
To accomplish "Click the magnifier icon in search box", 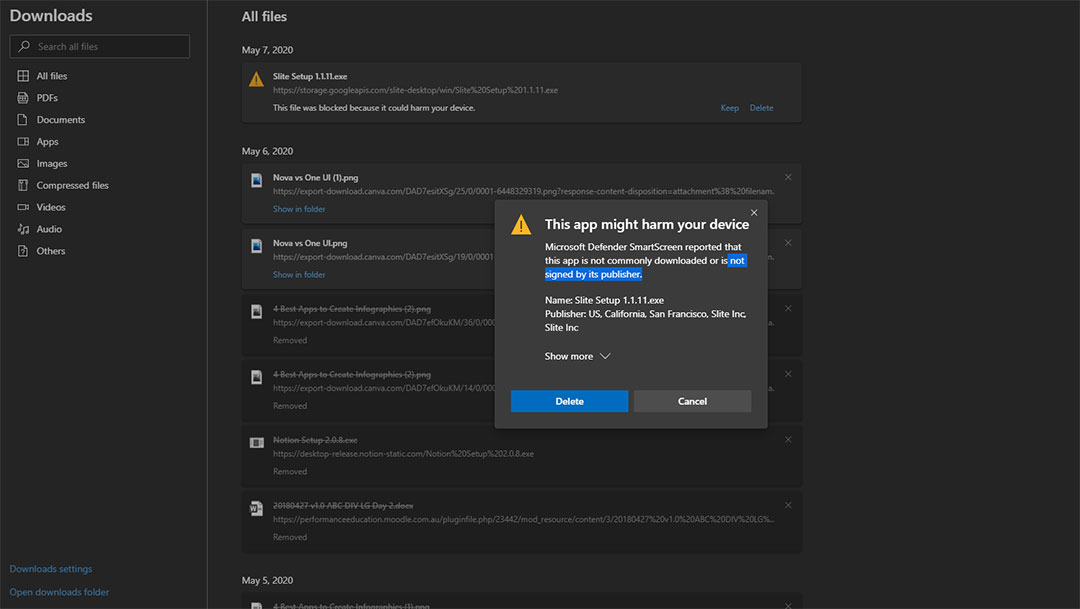I will coord(24,46).
